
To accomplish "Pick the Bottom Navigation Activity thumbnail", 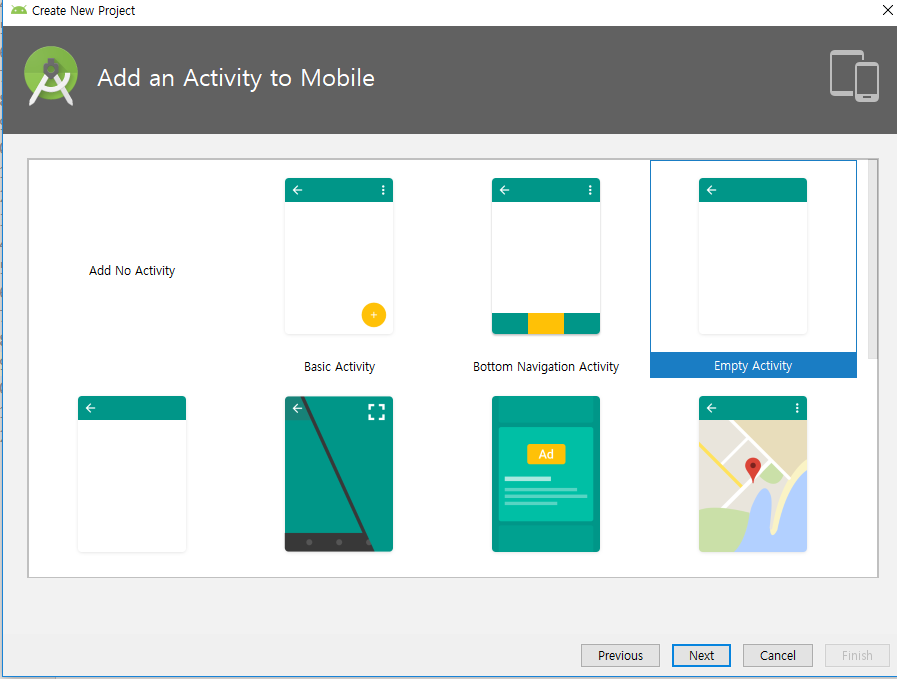I will (546, 256).
